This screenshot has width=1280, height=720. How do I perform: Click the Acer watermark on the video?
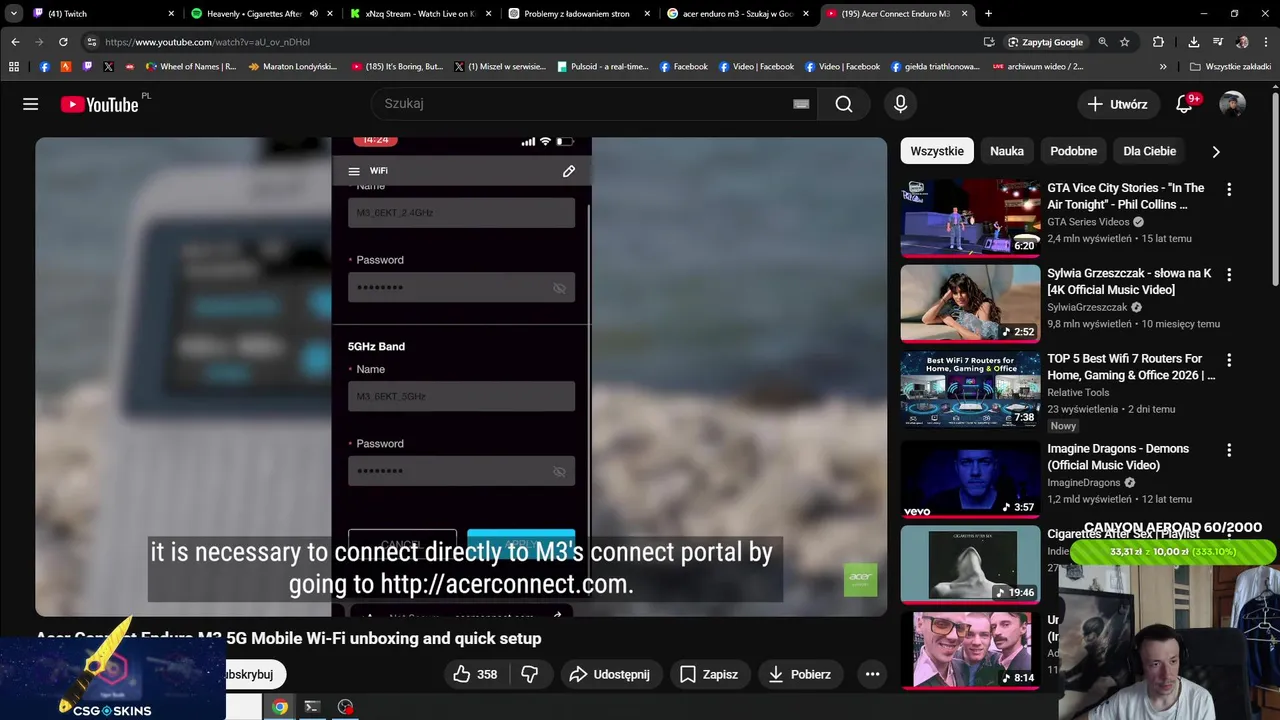[x=860, y=580]
